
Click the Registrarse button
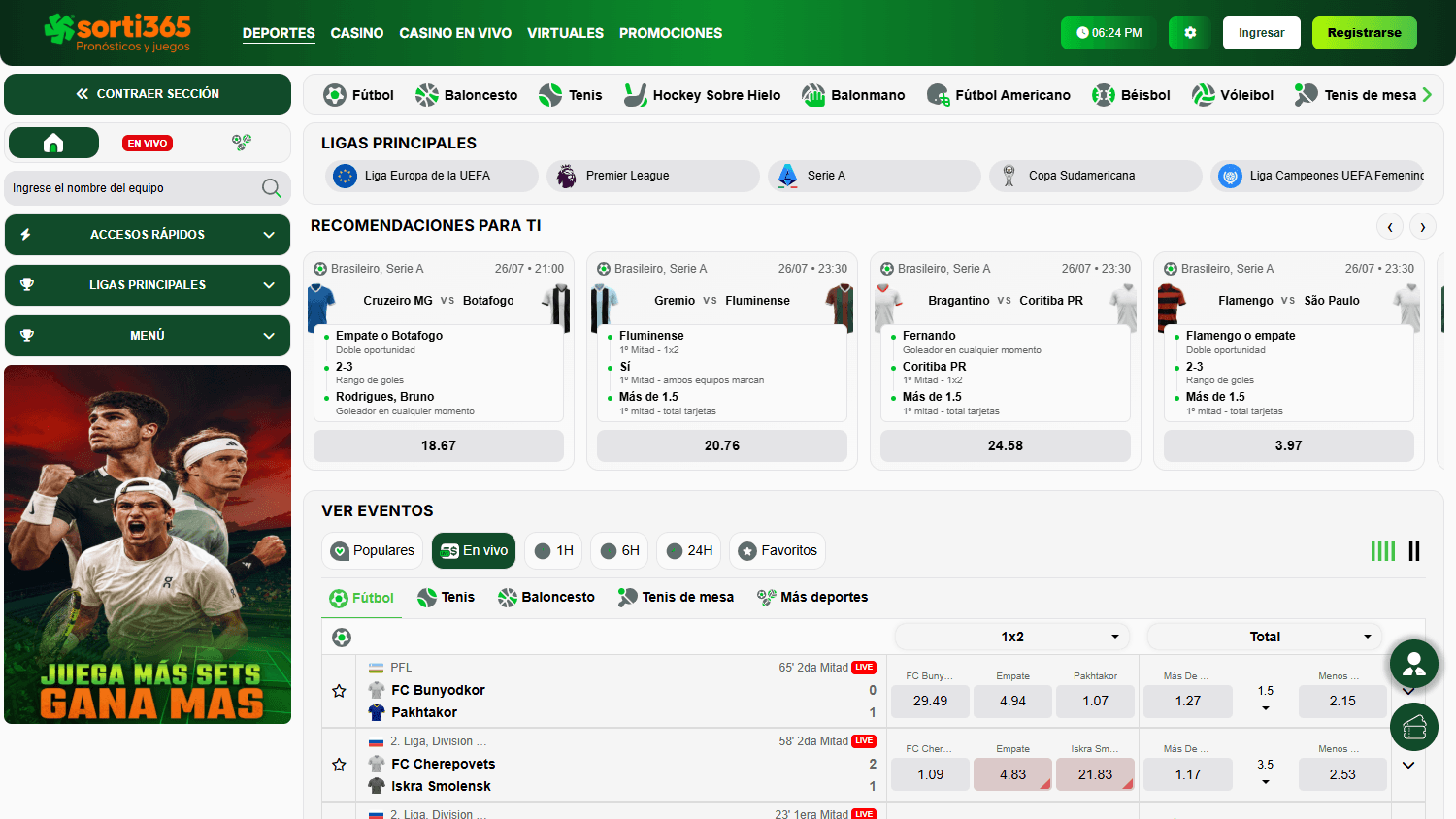coord(1365,33)
